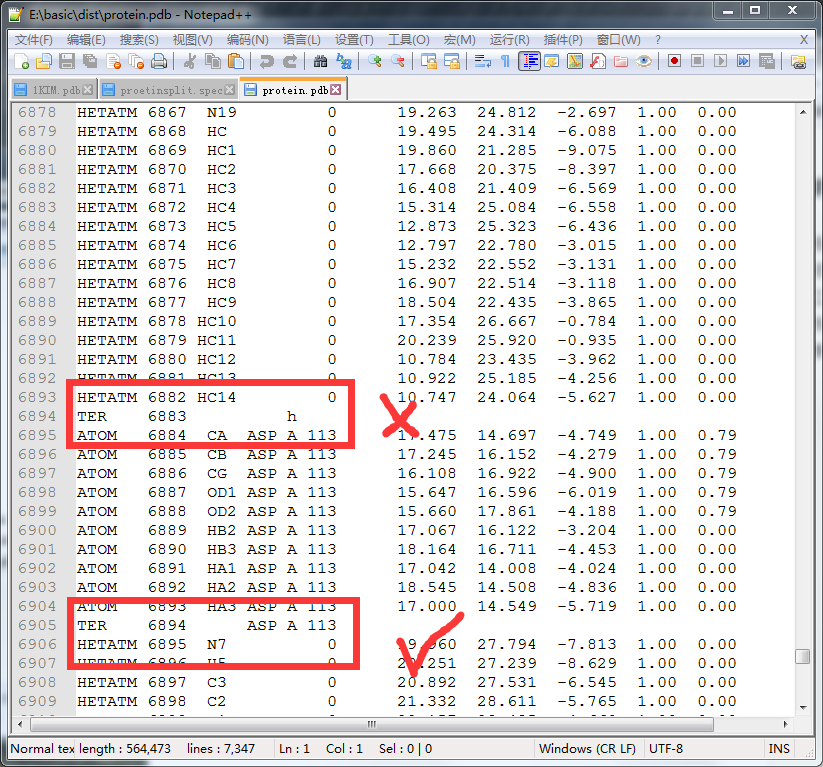Open the 编码(N) encoding menu
This screenshot has width=823, height=767.
[247, 40]
